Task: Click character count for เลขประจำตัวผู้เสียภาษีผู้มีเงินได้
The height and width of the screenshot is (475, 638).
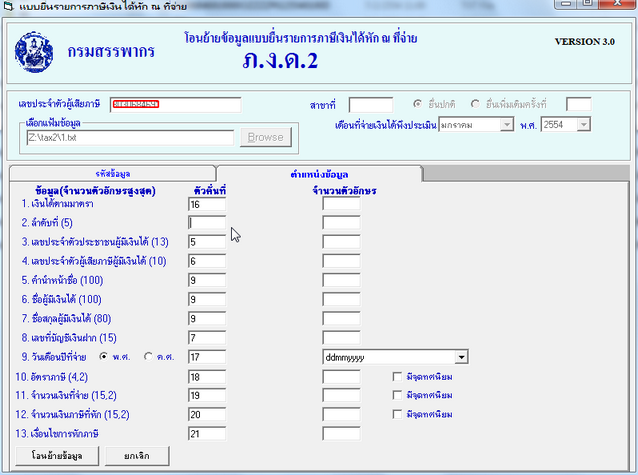Action: tap(341, 261)
